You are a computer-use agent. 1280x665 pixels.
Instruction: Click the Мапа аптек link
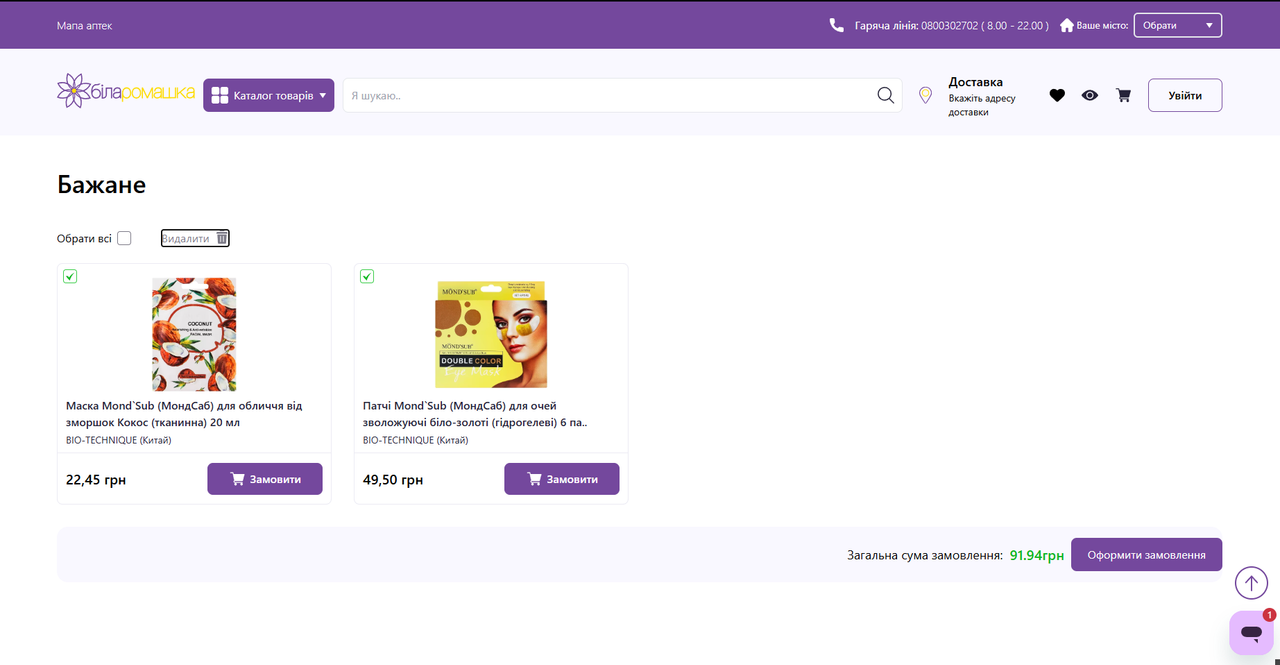[84, 25]
